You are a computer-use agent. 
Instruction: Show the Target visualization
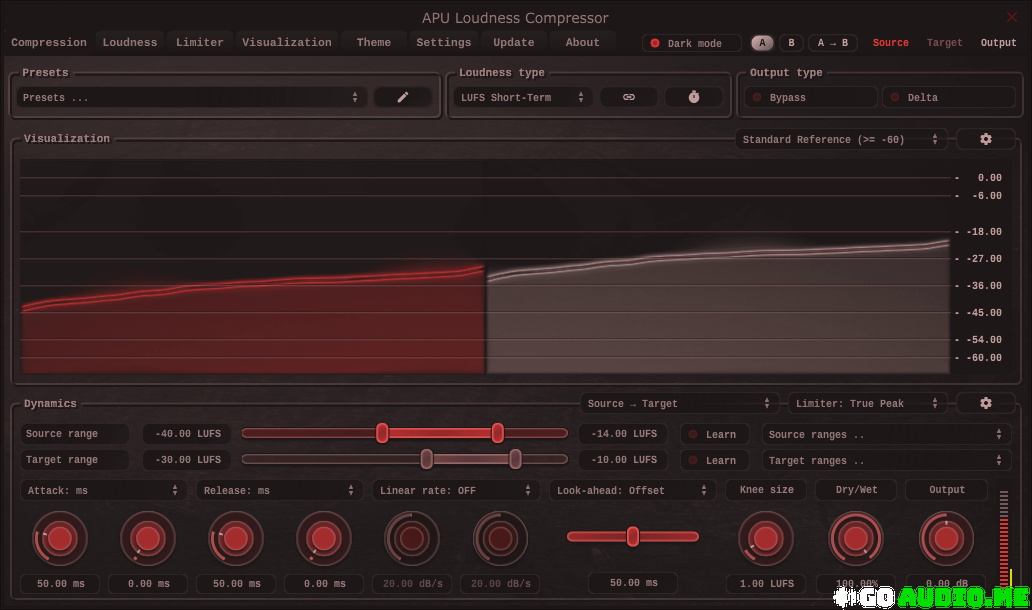tap(944, 43)
